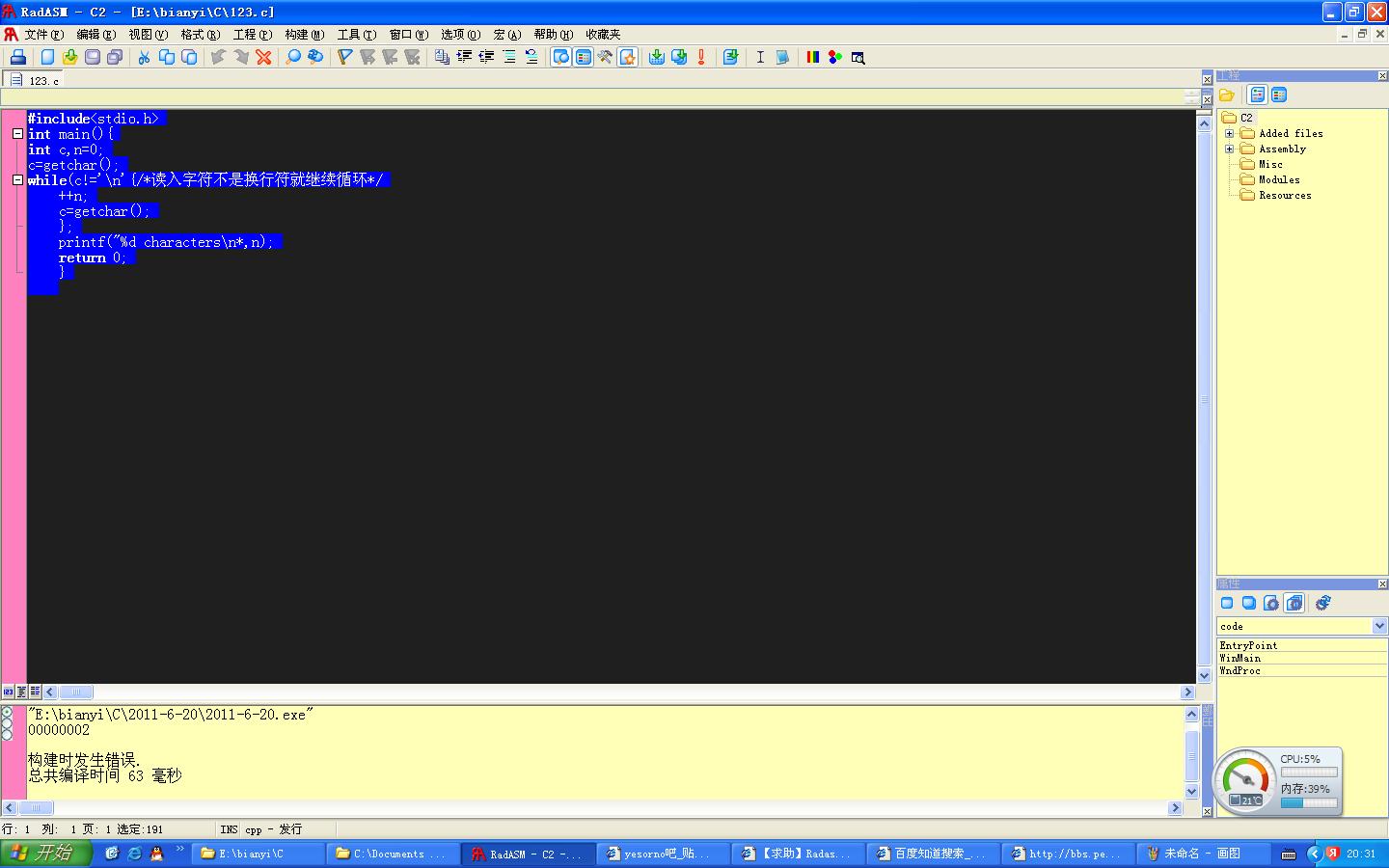
Task: Open the 选项 menu
Action: click(x=460, y=34)
